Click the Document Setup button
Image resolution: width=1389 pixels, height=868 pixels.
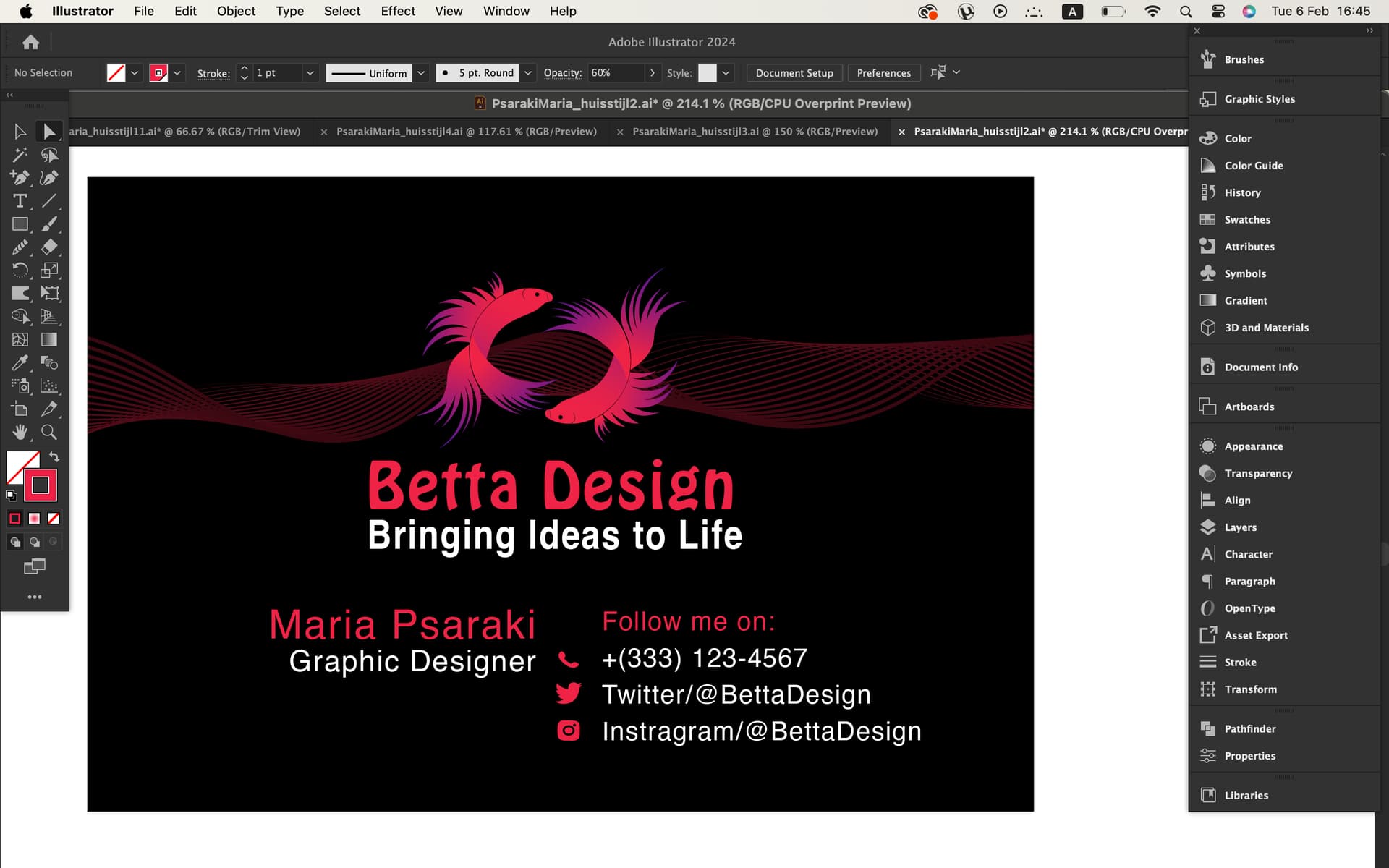(794, 73)
